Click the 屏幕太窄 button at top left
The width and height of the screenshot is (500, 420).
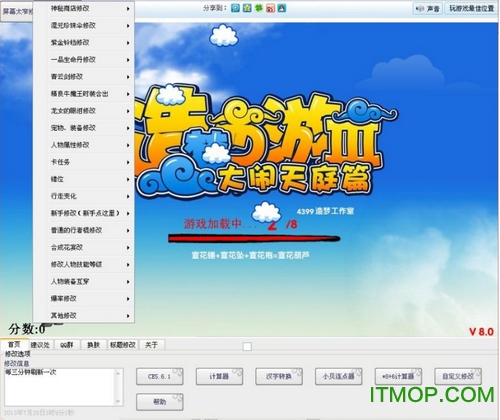[17, 12]
